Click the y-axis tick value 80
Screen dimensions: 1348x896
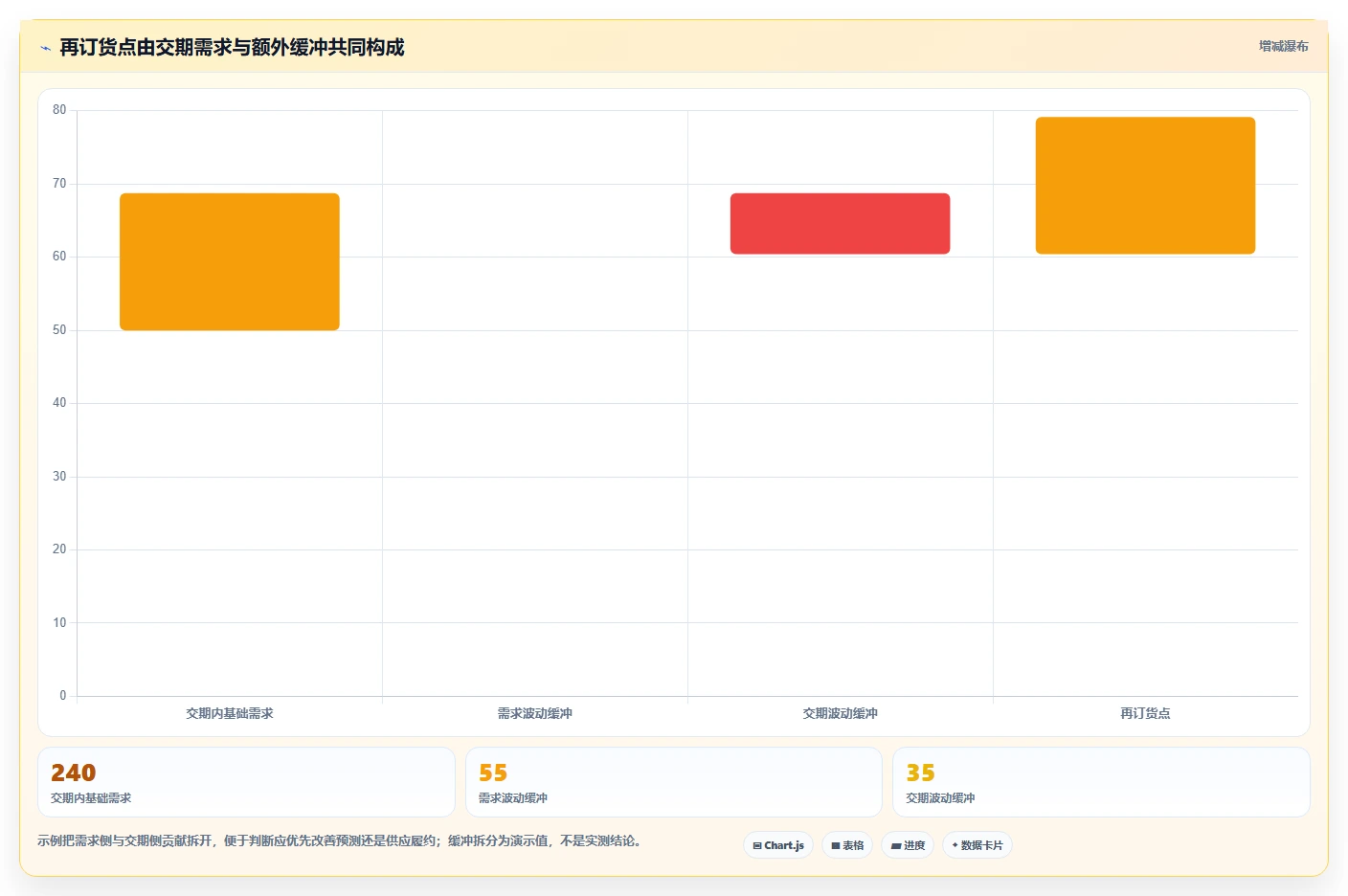59,110
